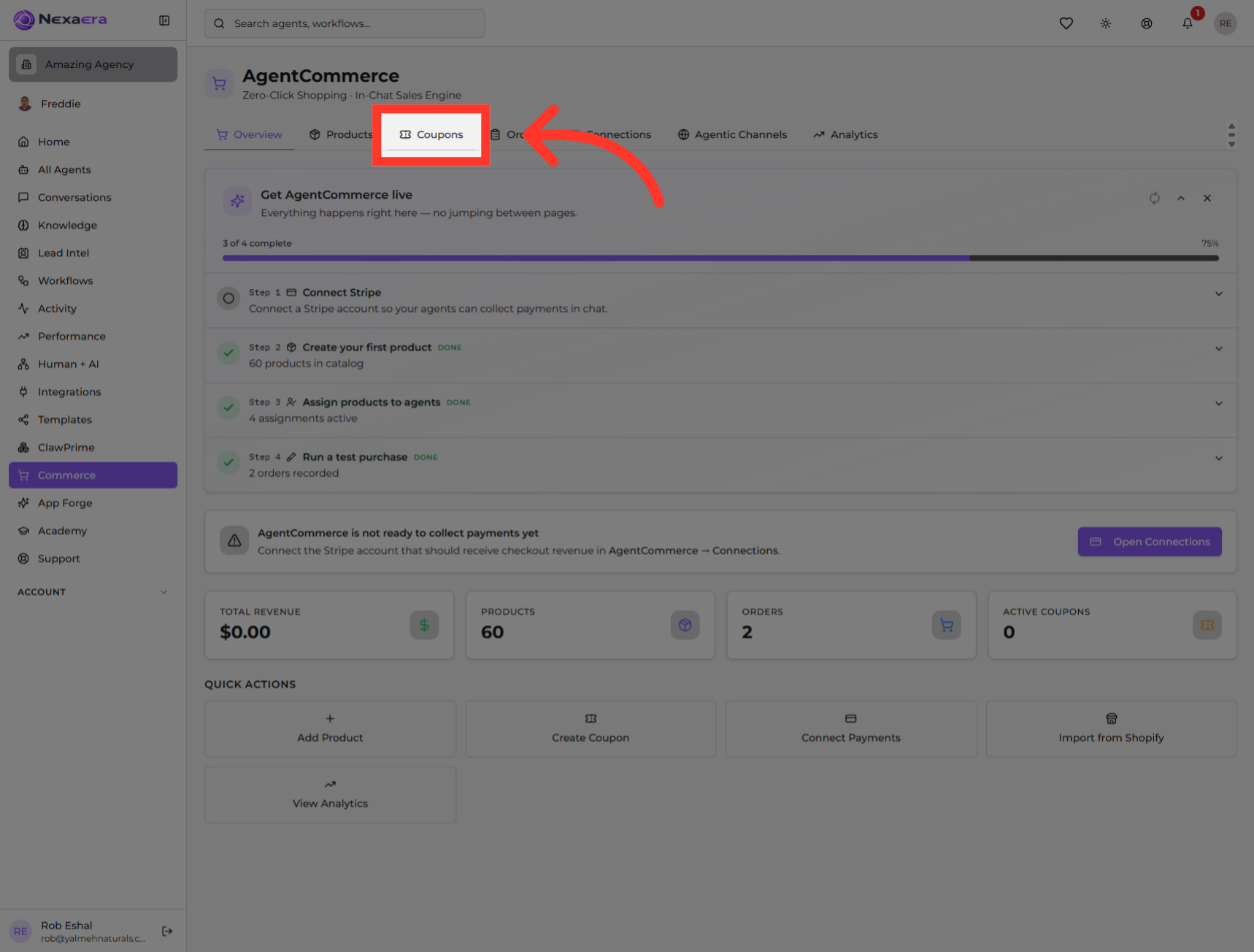Open the Agentic Channels tab
1254x952 pixels.
[732, 135]
